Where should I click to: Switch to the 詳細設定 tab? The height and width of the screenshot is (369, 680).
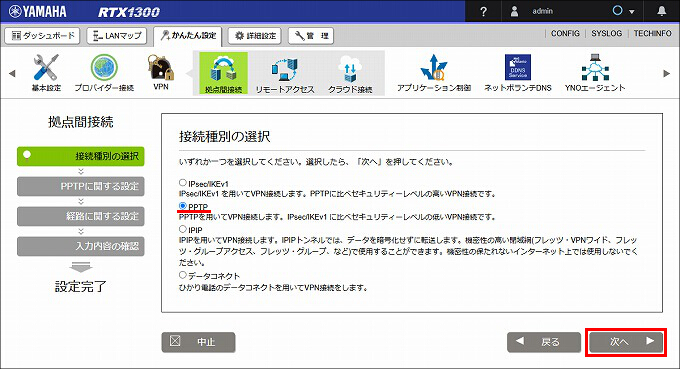[255, 36]
